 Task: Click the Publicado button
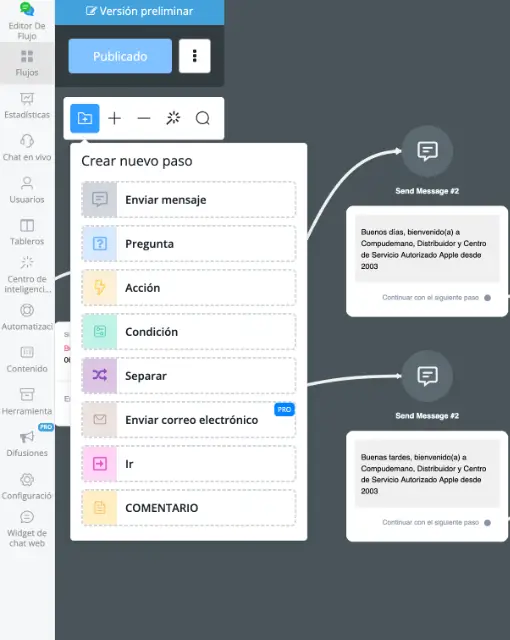120,56
